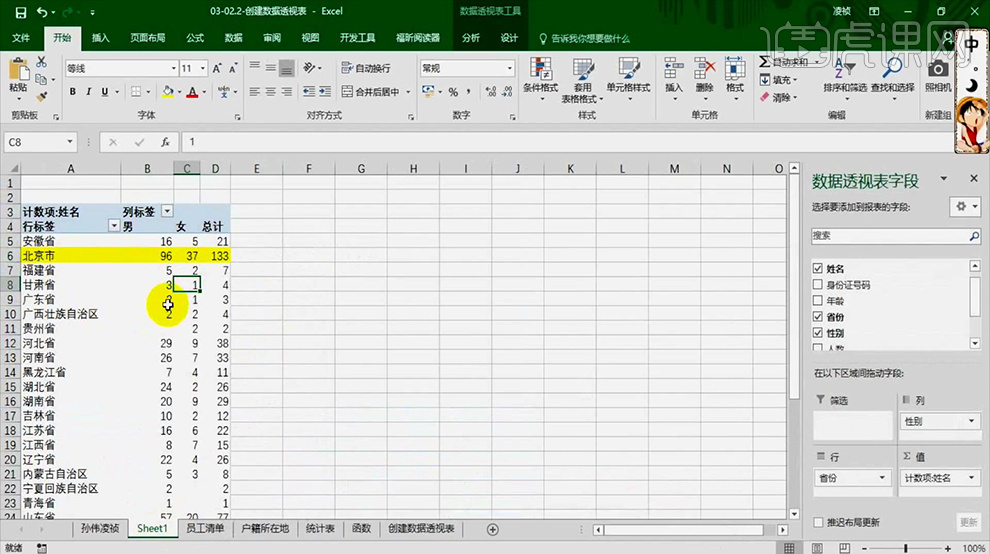Click the Format Painter brush icon
The image size is (990, 554).
tap(42, 97)
